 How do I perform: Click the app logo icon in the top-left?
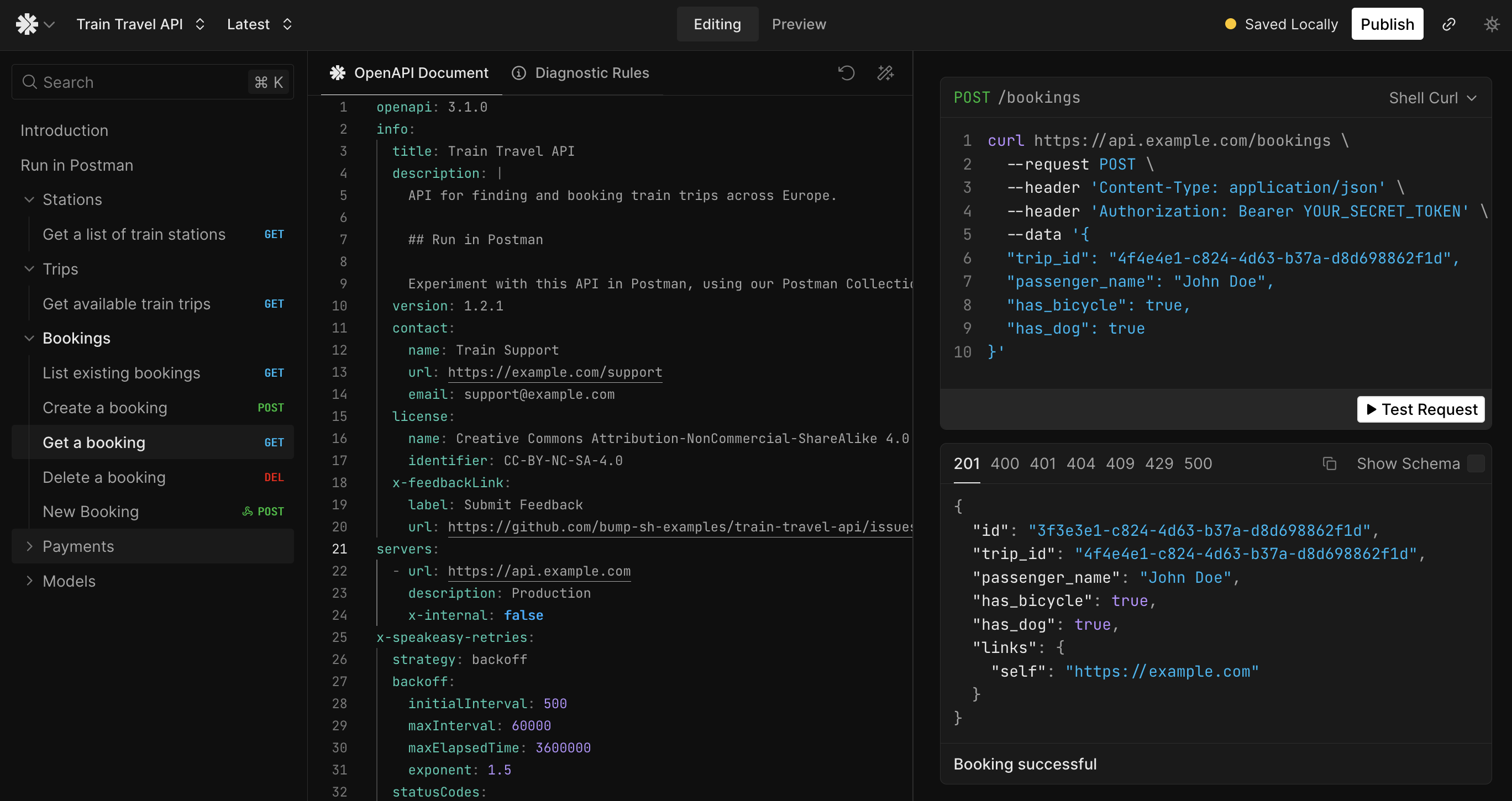[27, 24]
